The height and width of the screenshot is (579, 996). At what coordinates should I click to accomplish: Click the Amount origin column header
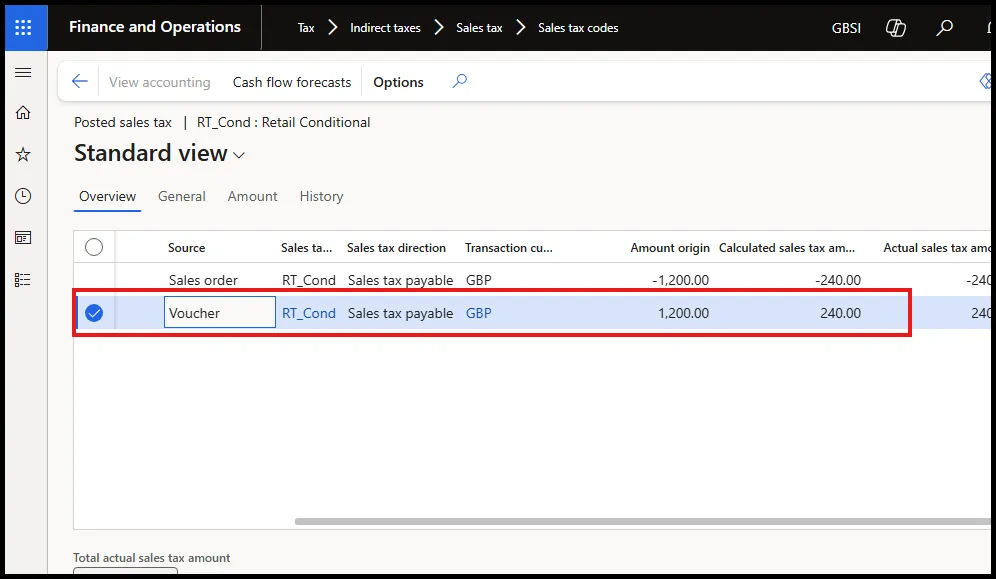click(x=670, y=248)
